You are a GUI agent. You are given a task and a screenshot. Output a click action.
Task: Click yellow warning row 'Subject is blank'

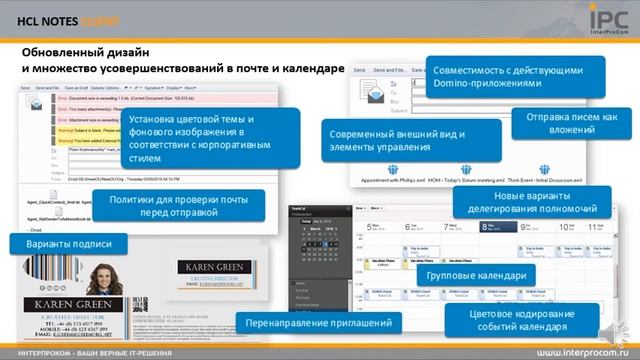(87, 131)
